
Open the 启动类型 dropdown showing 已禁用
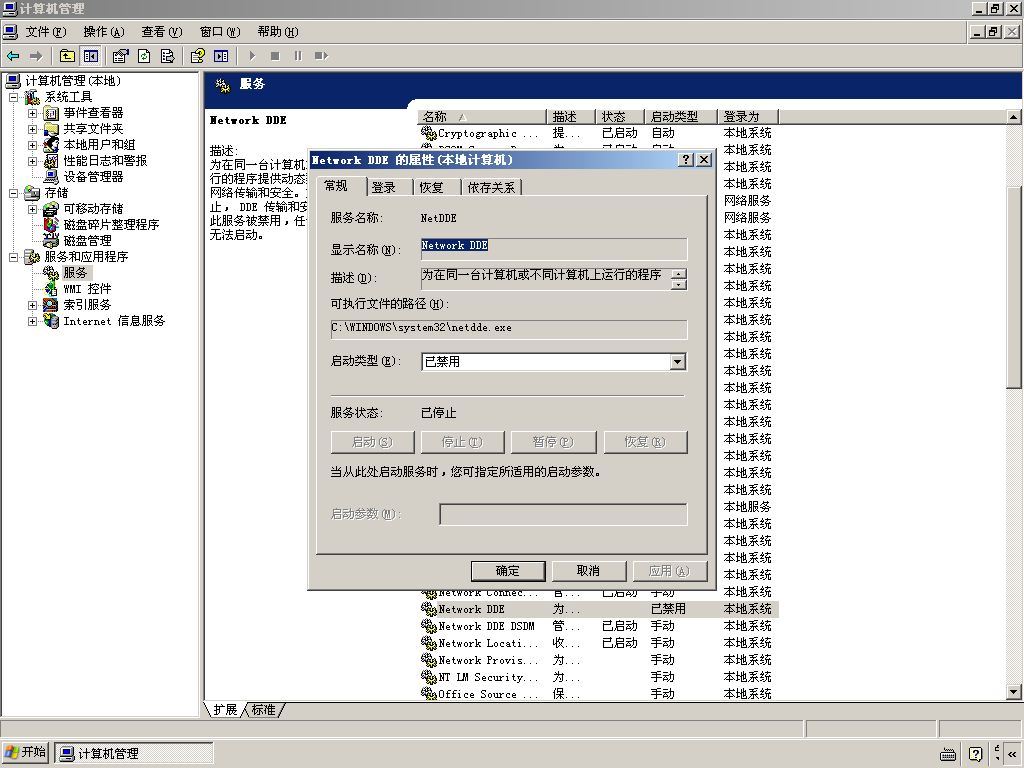678,362
